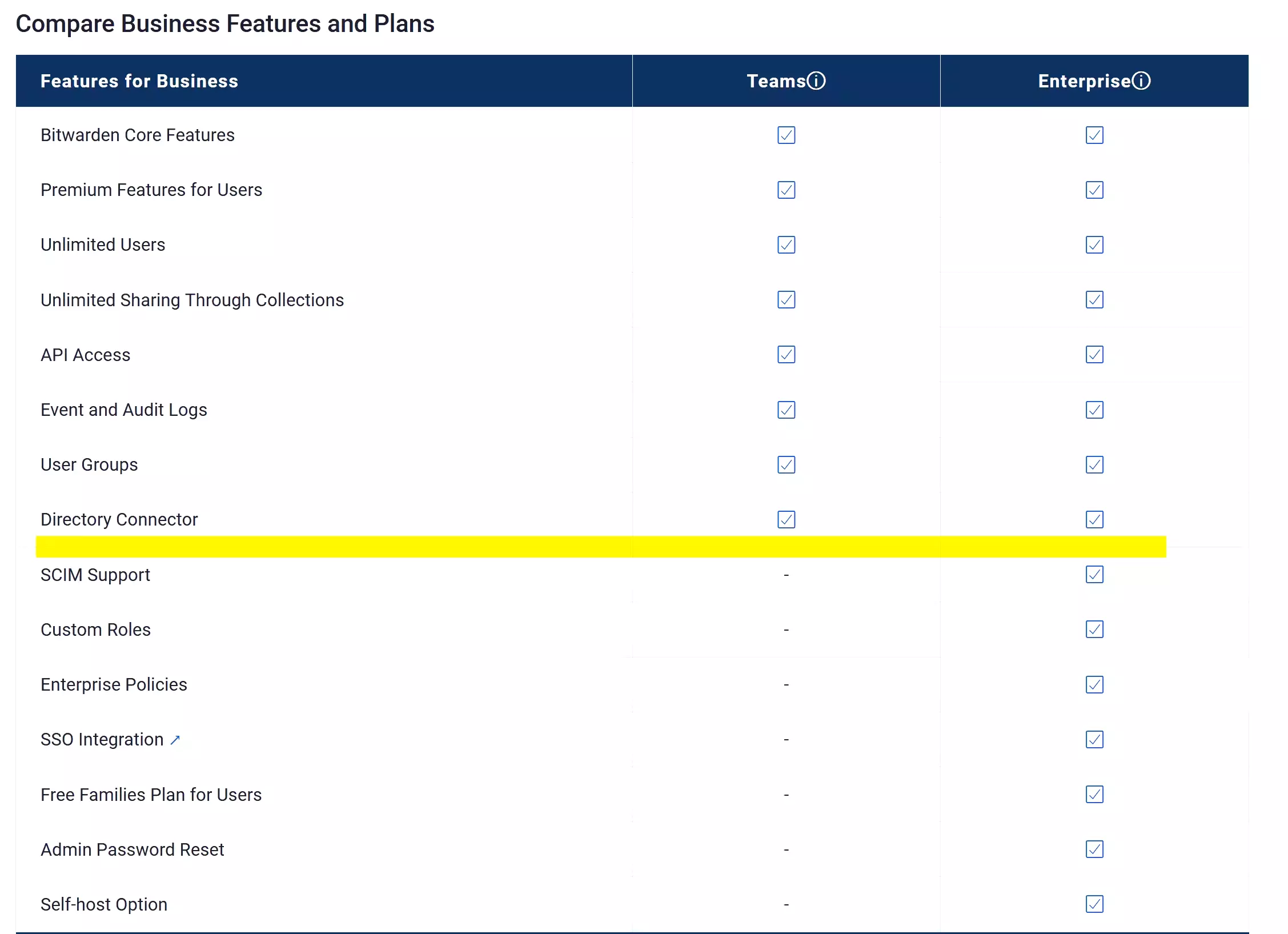Viewport: 1288px width, 934px height.
Task: Toggle Enterprise Policies checkbox under Enterprise
Action: click(x=1094, y=684)
